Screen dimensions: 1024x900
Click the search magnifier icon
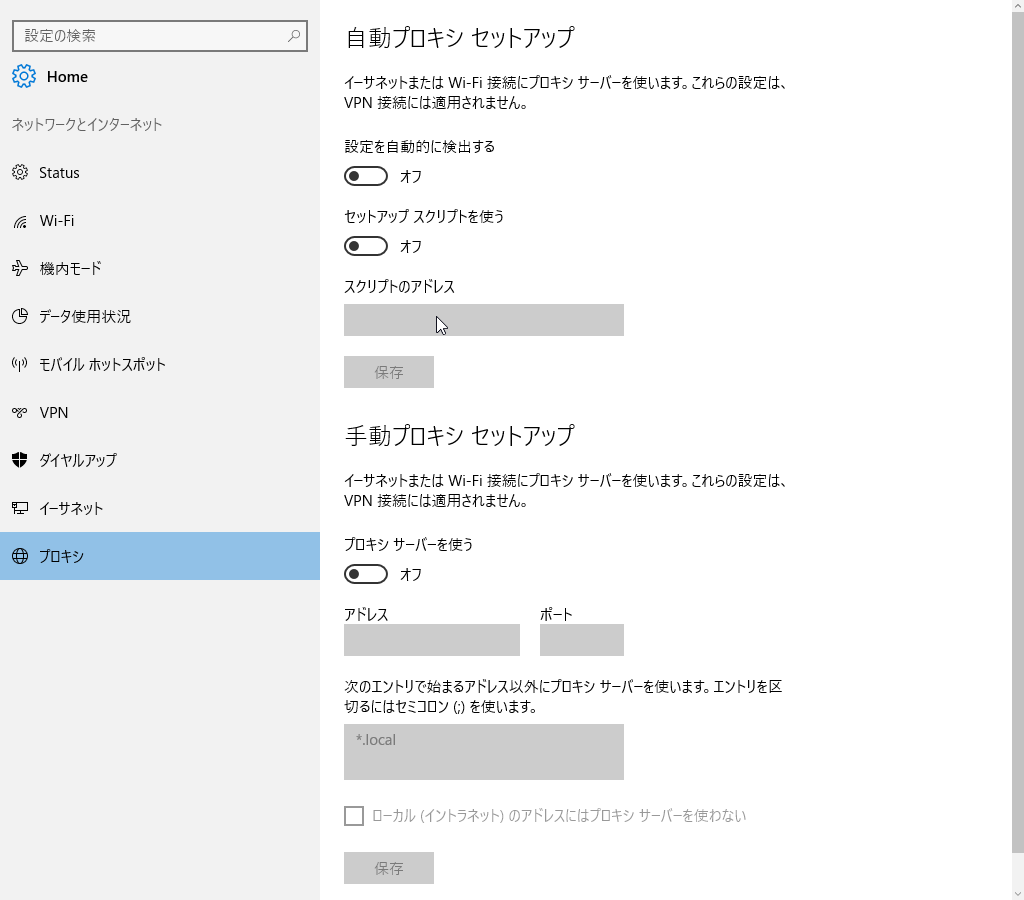(x=294, y=35)
